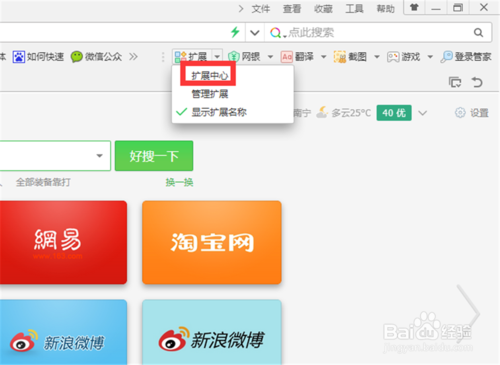Click the 截图 screenshot icon

coord(340,57)
